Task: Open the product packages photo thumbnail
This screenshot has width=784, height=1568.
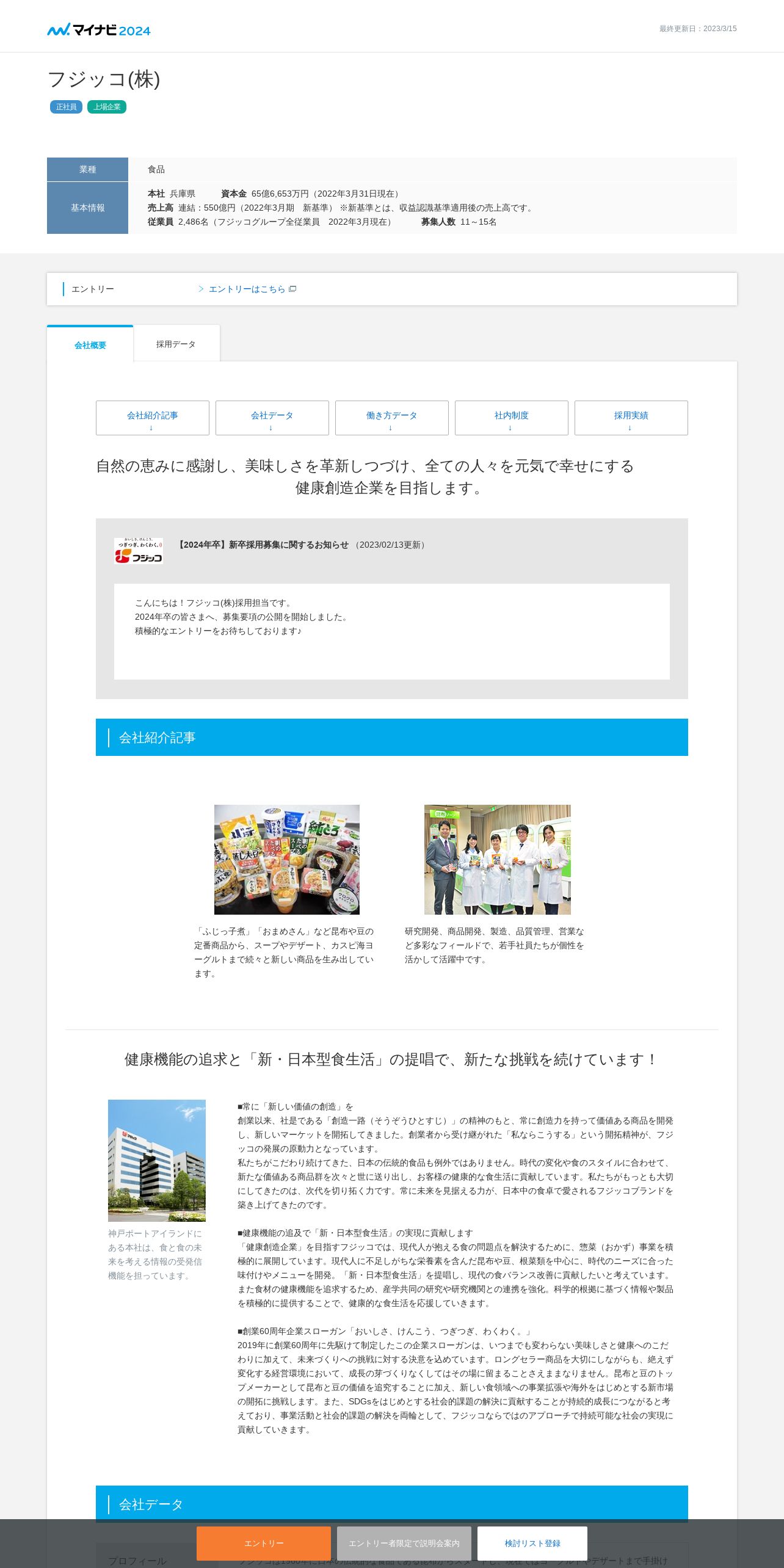Action: pyautogui.click(x=287, y=860)
